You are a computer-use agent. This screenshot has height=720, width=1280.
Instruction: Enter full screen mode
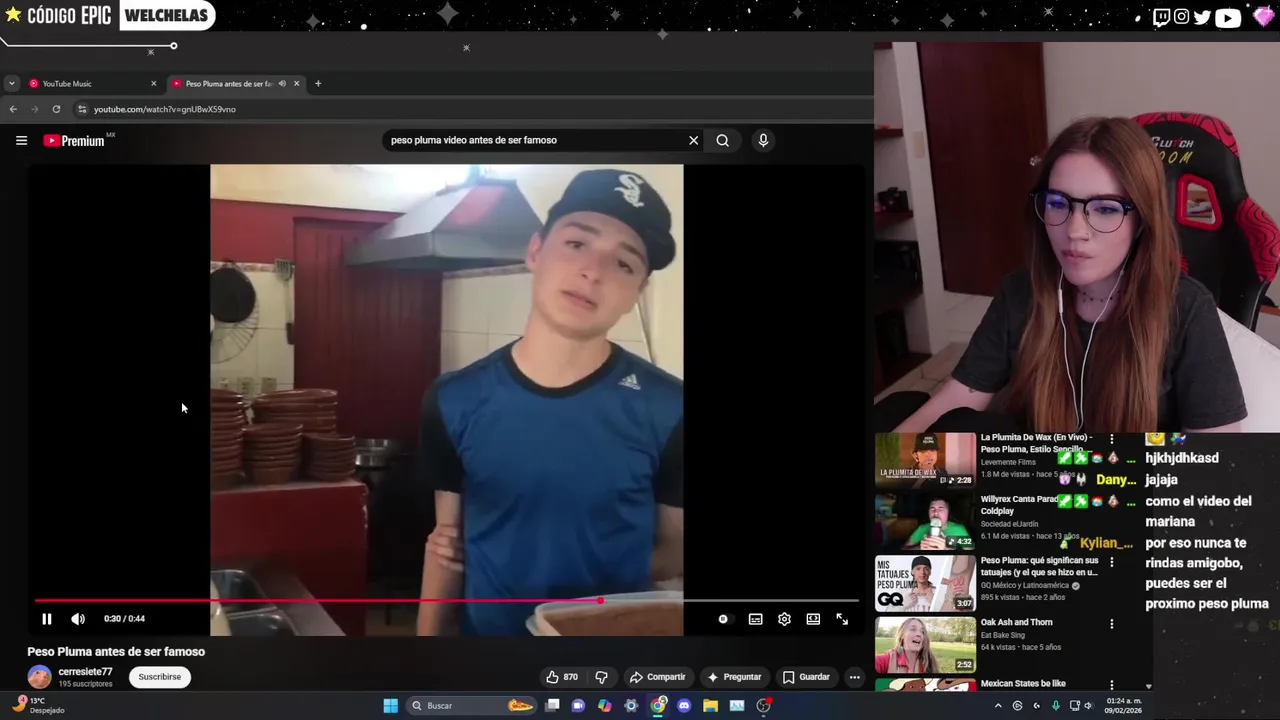click(x=842, y=619)
